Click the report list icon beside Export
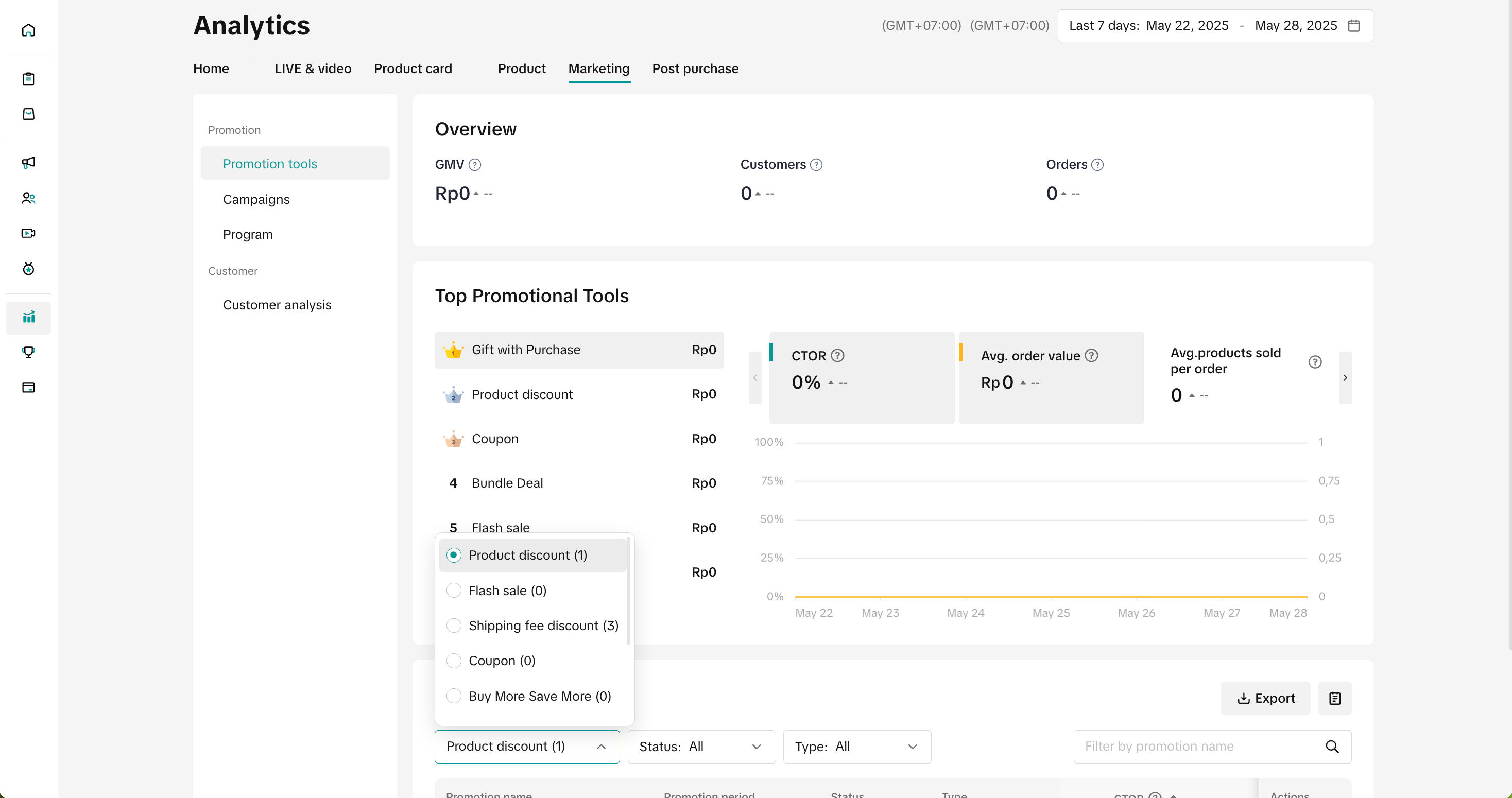The width and height of the screenshot is (1512, 798). [1334, 698]
